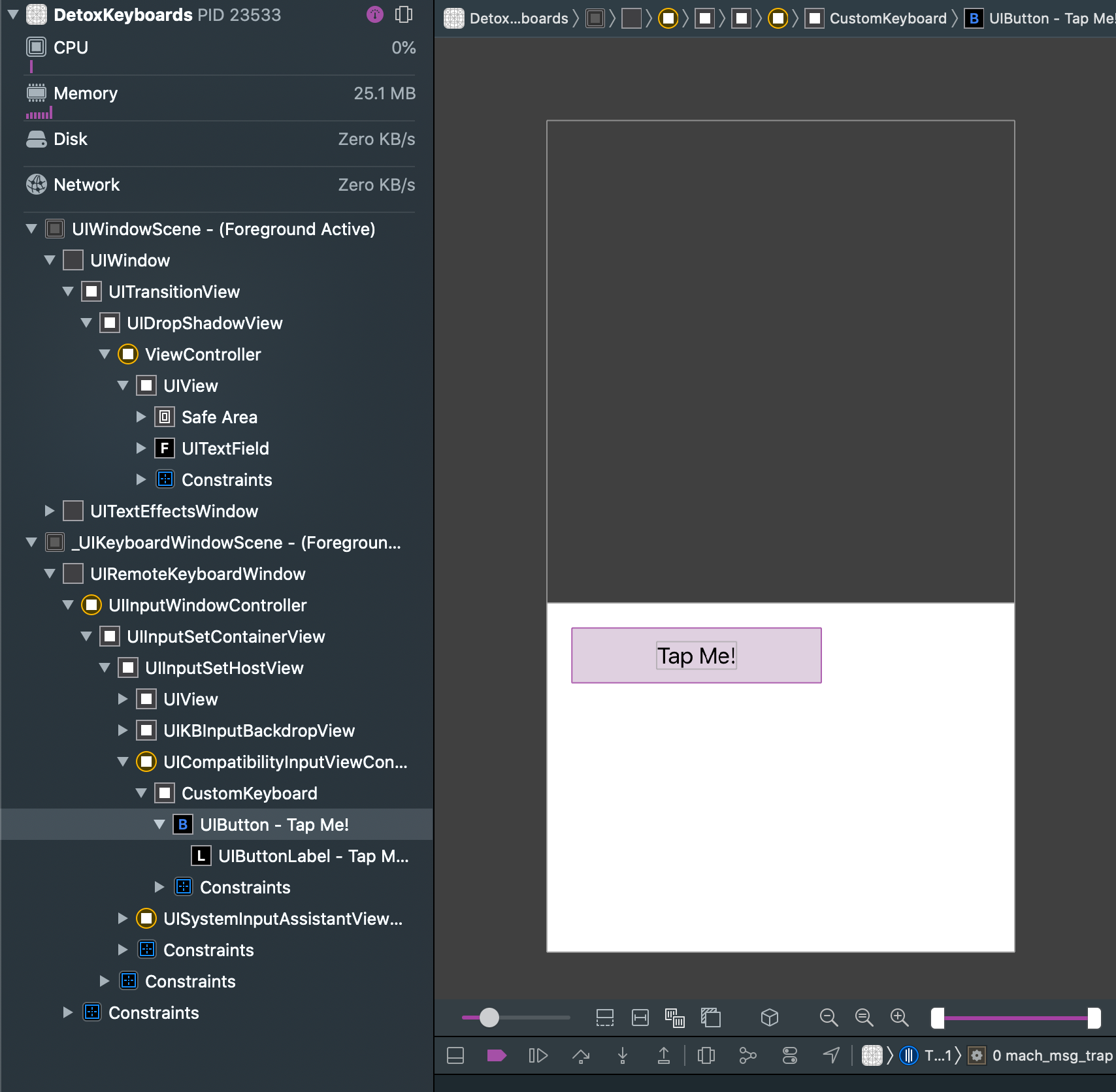
Task: Collapse the UIButton - Tap Me! node
Action: point(160,824)
